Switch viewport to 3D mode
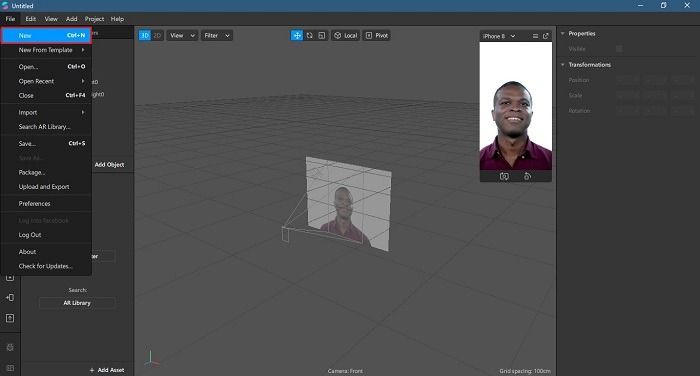The image size is (700, 376). coord(145,36)
